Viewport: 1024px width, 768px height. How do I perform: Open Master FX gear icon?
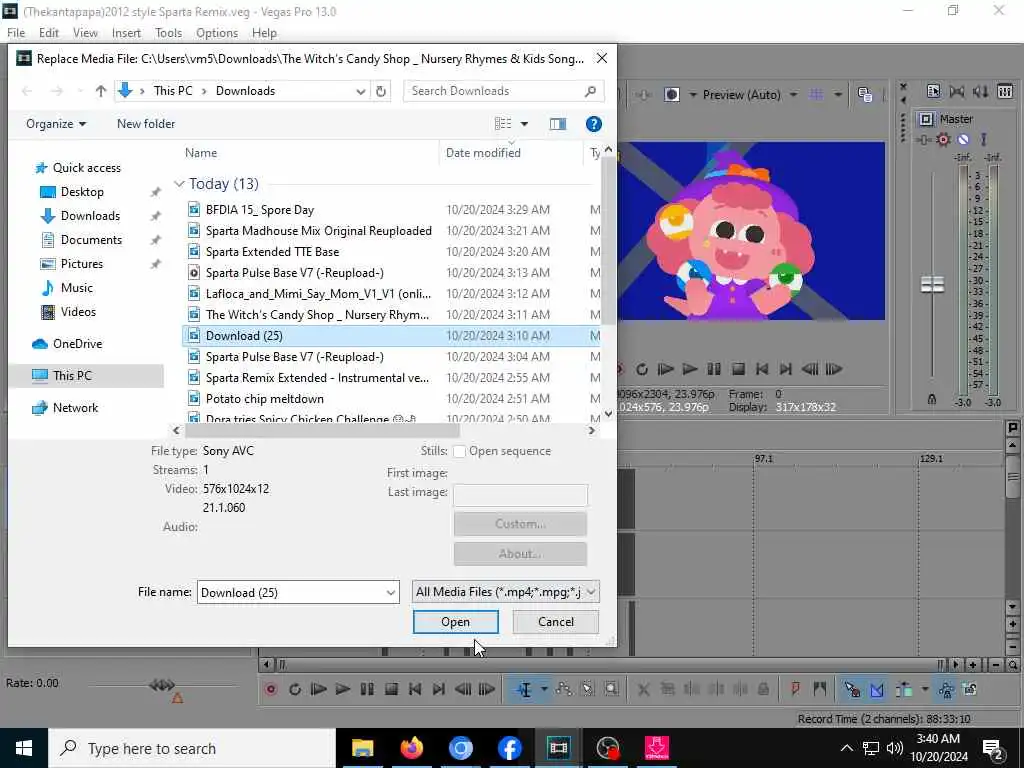[x=943, y=139]
